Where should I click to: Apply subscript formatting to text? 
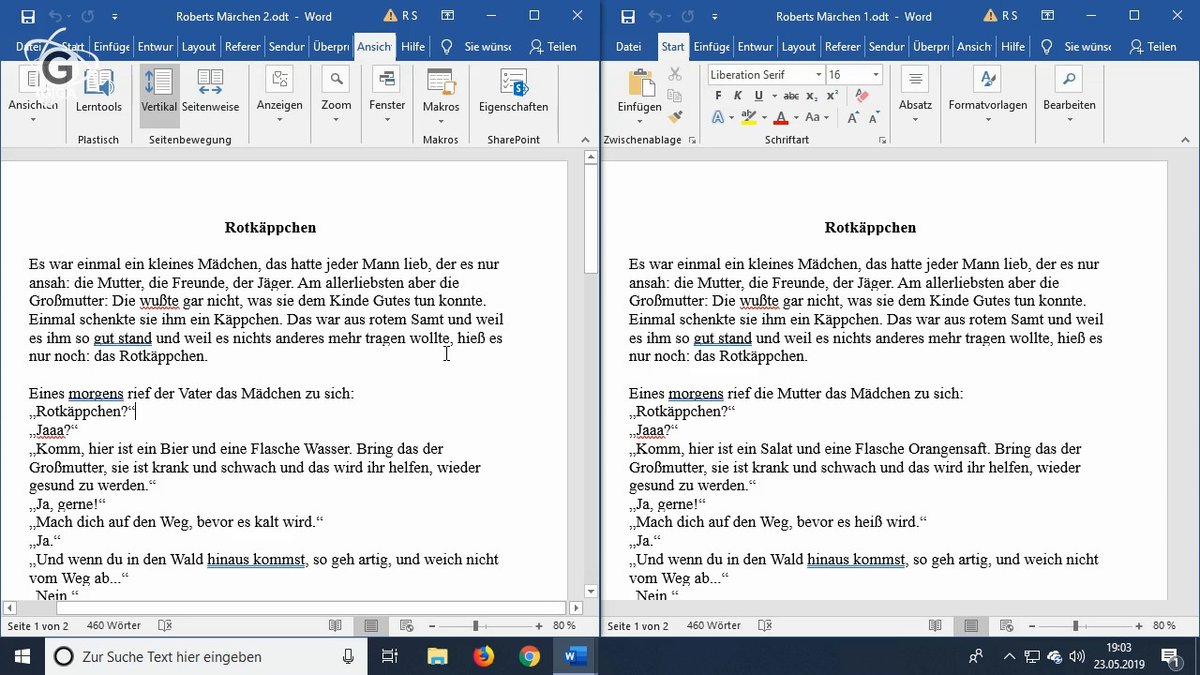812,94
